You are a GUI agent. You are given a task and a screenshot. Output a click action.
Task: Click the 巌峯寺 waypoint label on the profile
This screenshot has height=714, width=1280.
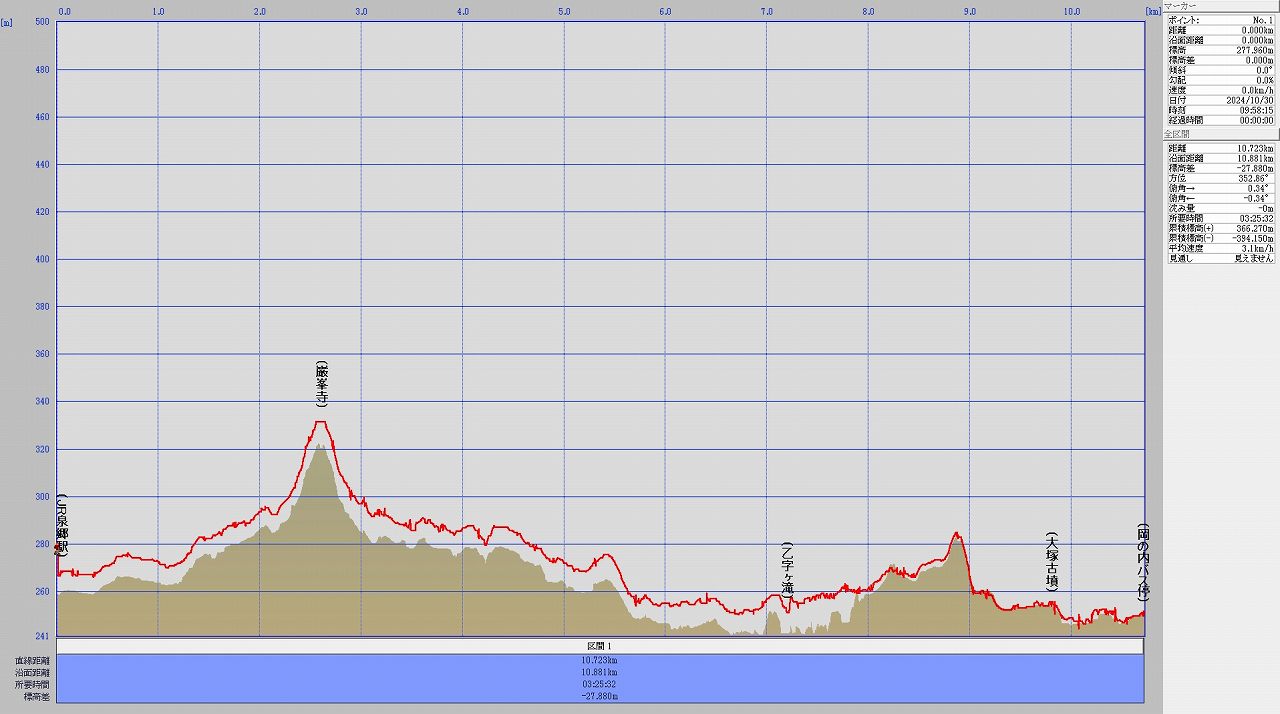tap(321, 385)
